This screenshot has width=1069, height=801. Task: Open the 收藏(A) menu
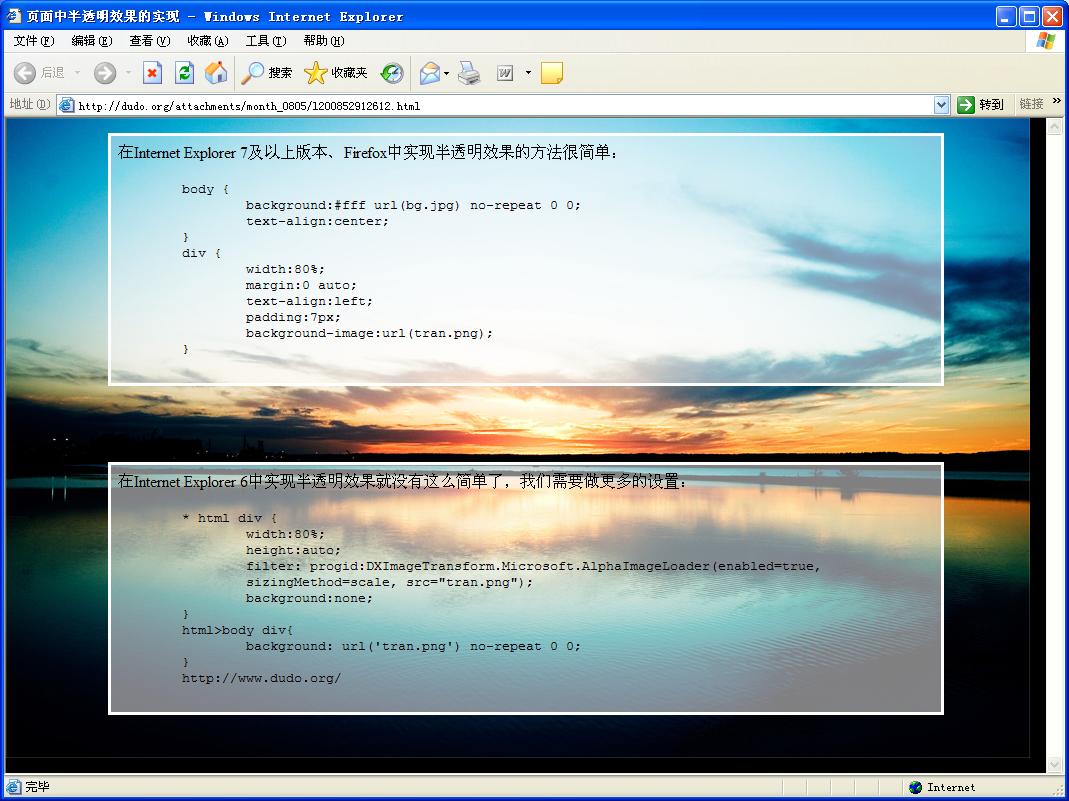point(207,41)
